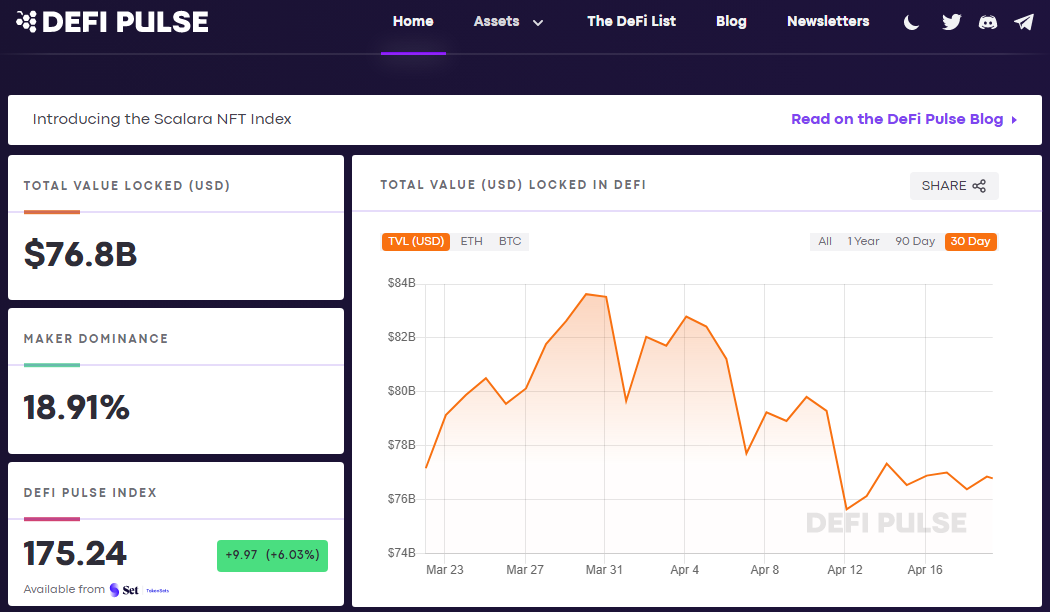Image resolution: width=1050 pixels, height=612 pixels.
Task: Click the 18.91% Maker dominance value
Action: (76, 407)
